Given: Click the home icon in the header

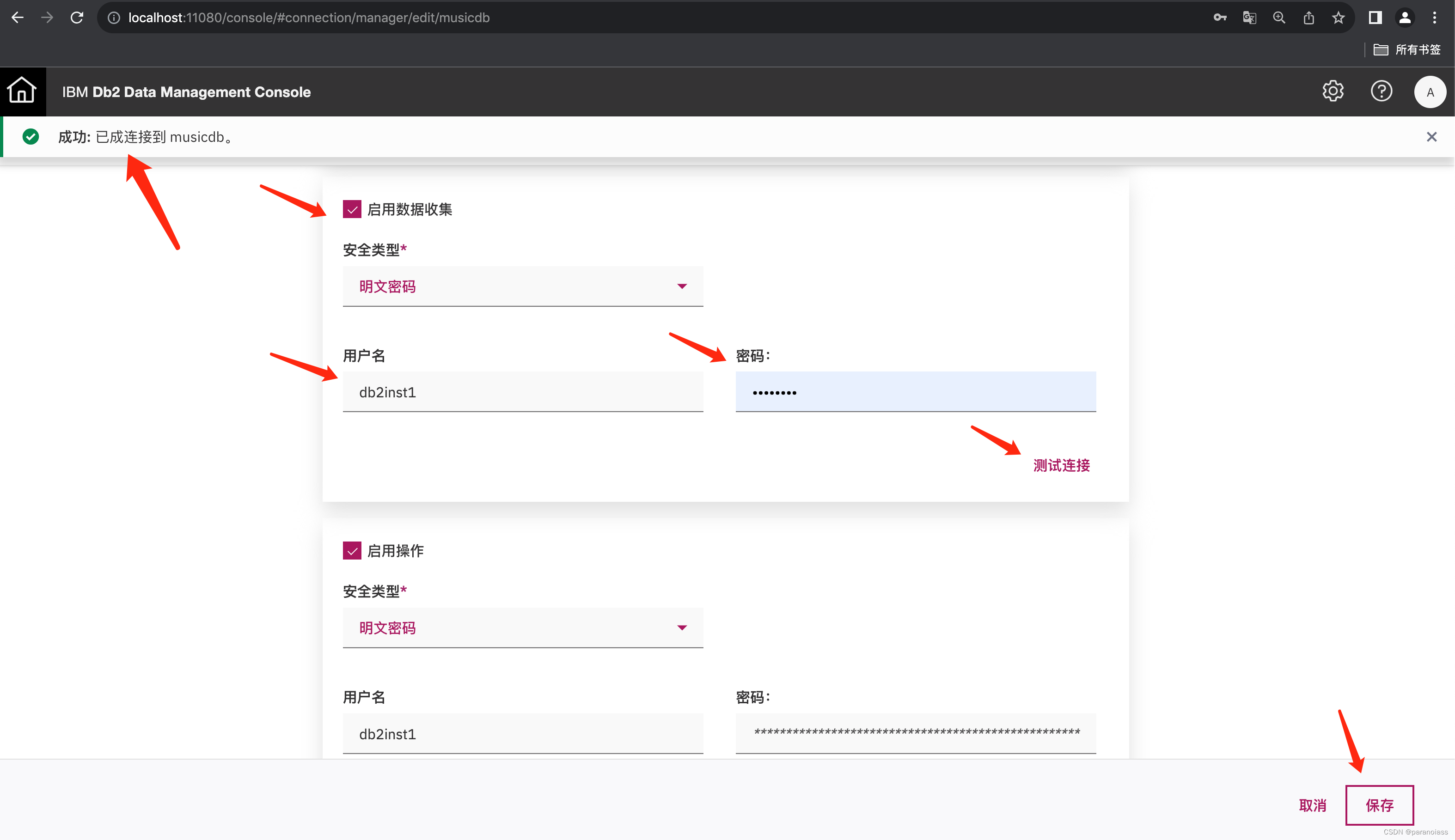Looking at the screenshot, I should click(22, 91).
